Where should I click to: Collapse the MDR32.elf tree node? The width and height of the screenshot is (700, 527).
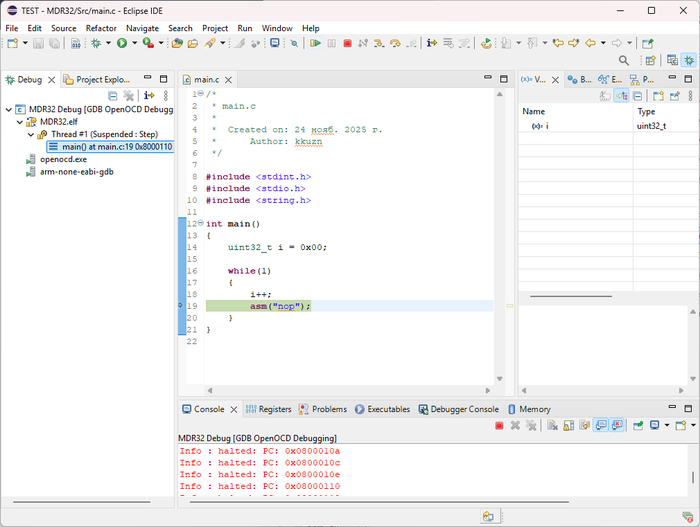21,121
